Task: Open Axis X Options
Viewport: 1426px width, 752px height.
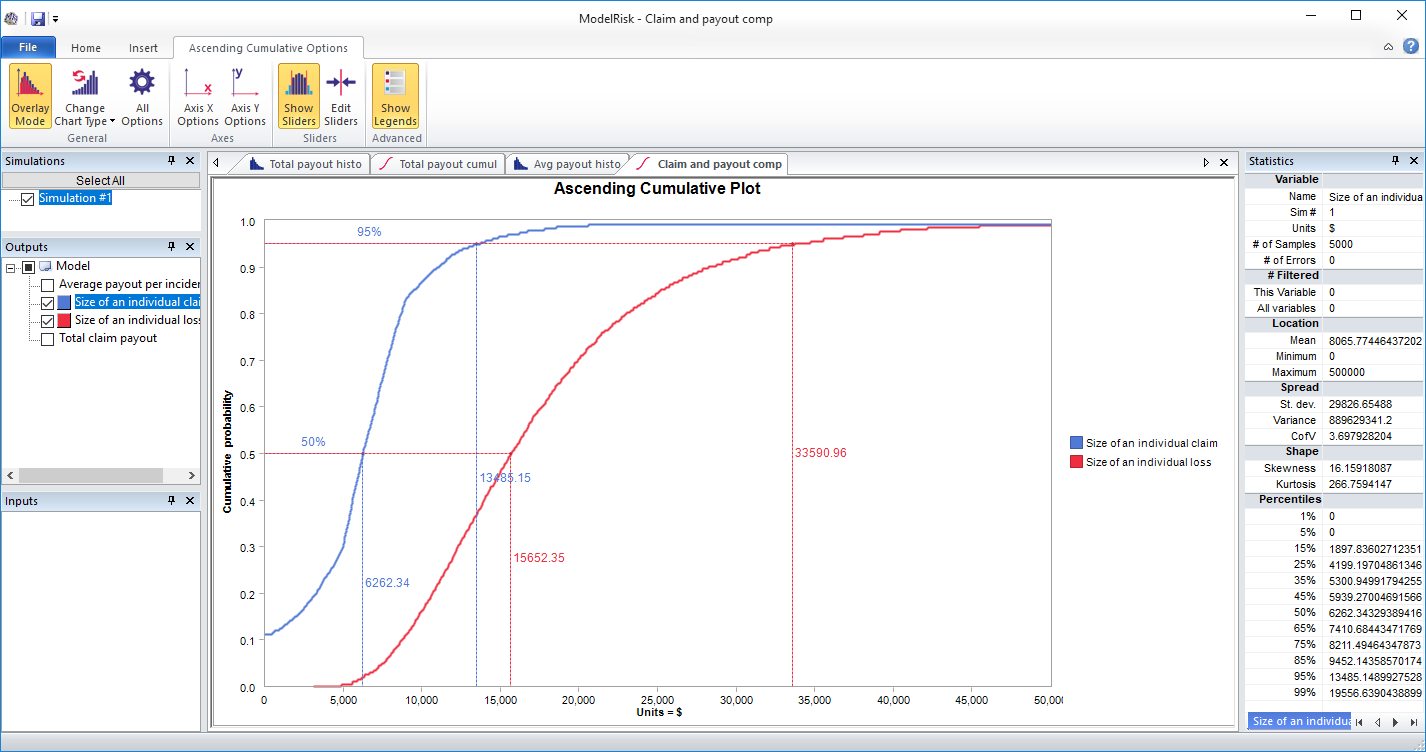Action: coord(197,95)
